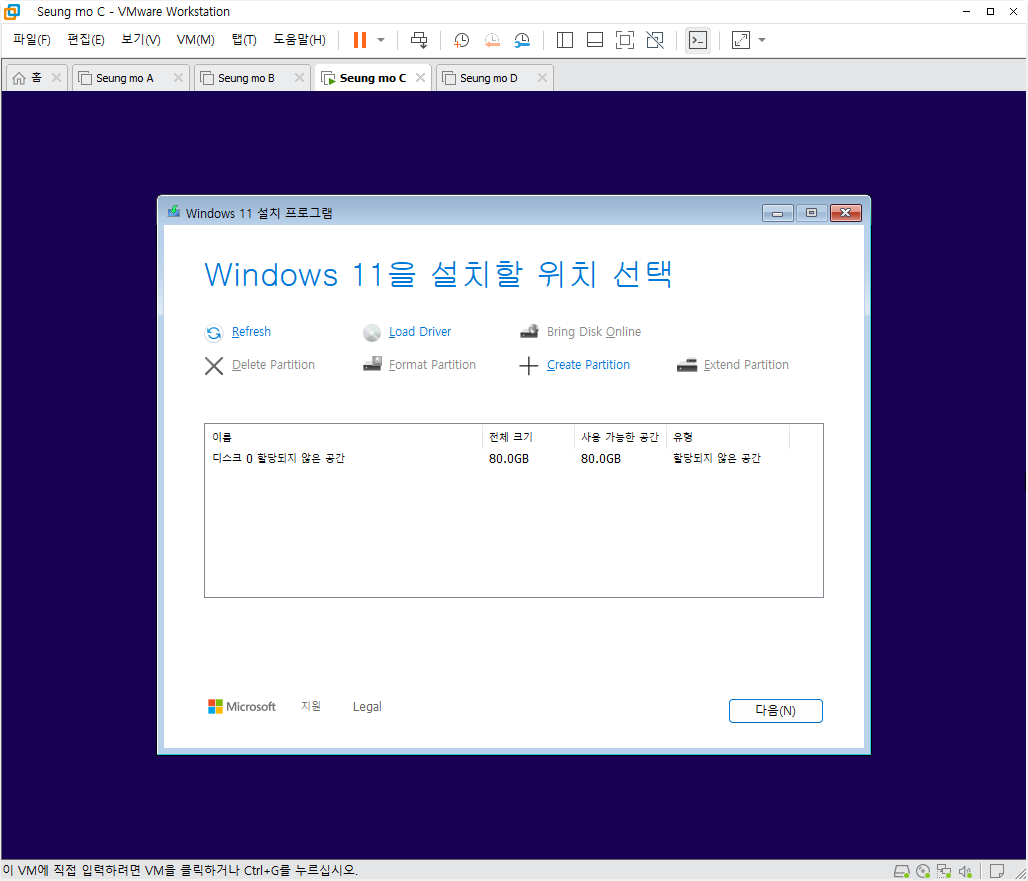Click the Load Driver disc icon
1028x881 pixels.
(x=372, y=333)
